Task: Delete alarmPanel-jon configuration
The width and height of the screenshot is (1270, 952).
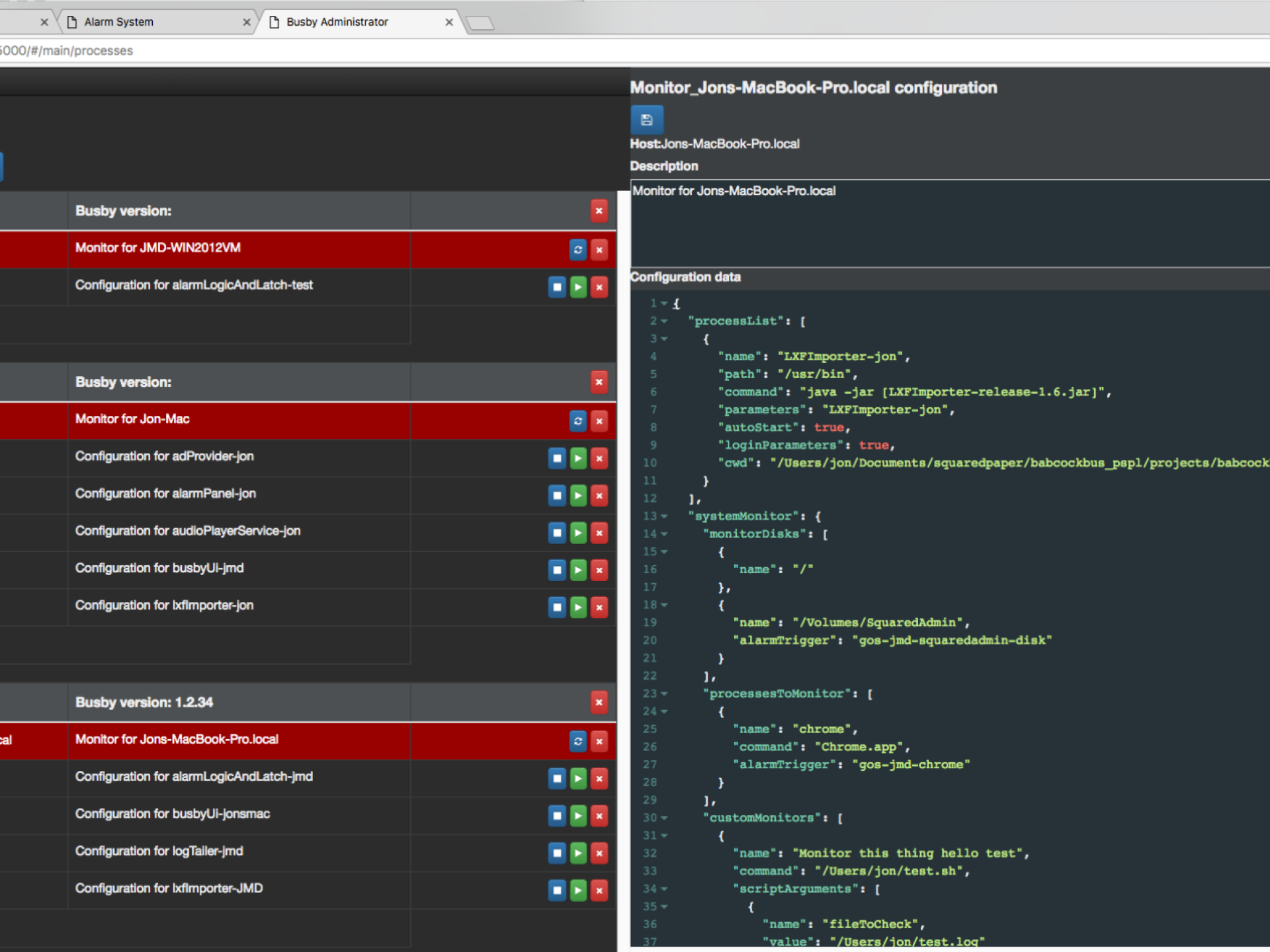Action: [599, 496]
